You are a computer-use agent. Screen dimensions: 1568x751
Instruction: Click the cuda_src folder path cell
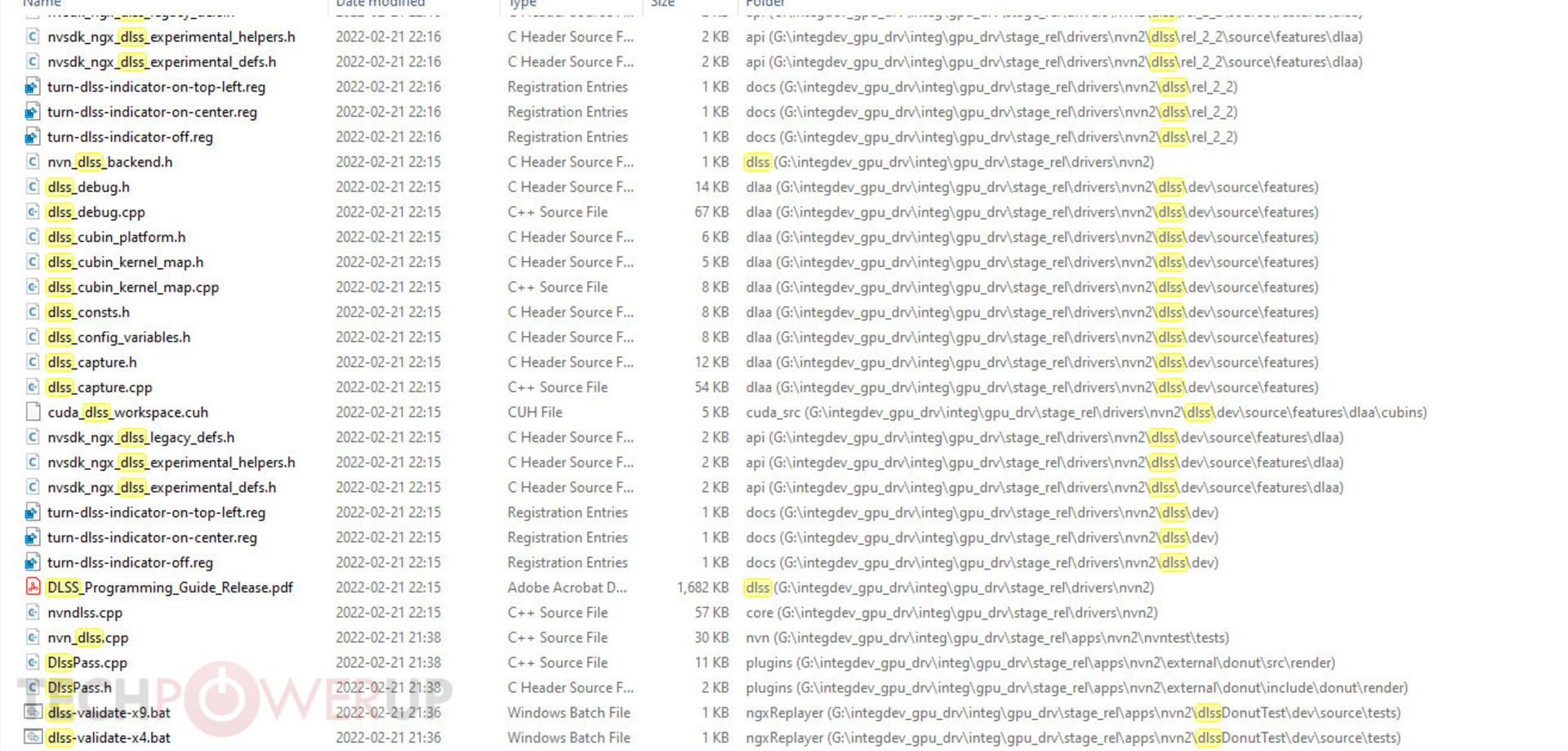pyautogui.click(x=1086, y=412)
